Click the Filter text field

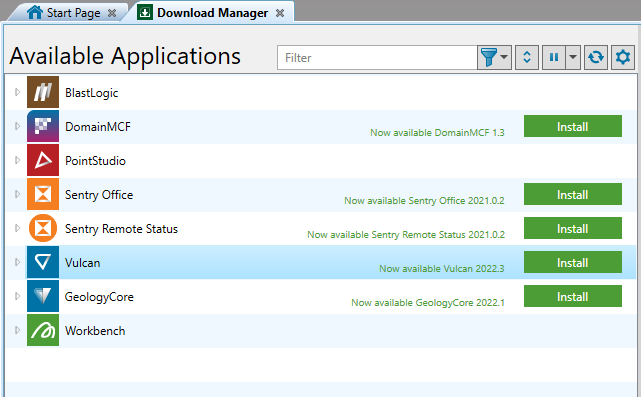[x=377, y=58]
